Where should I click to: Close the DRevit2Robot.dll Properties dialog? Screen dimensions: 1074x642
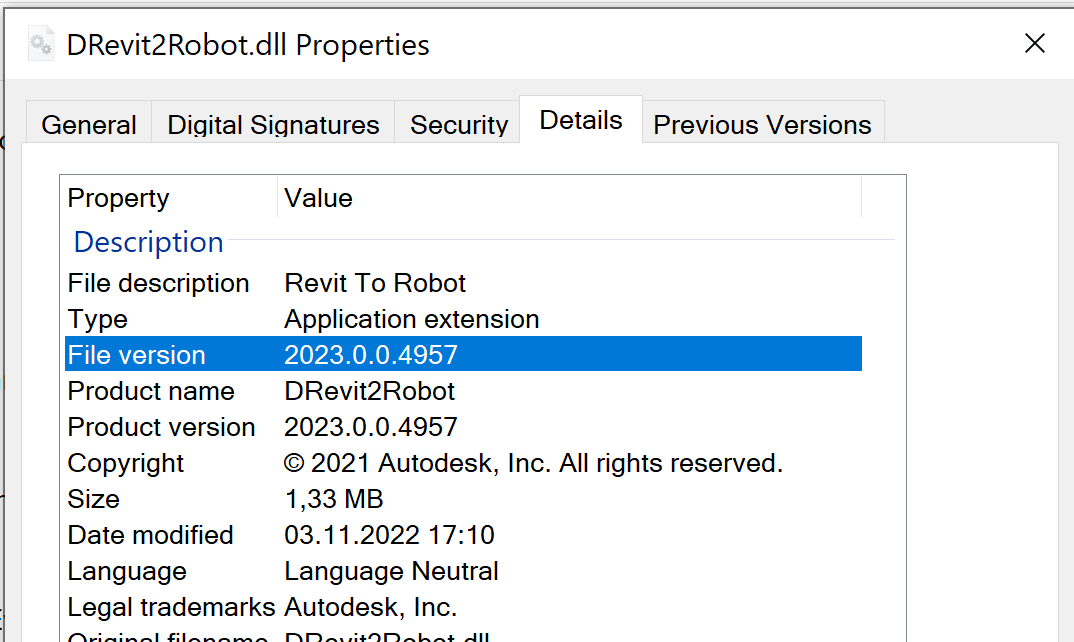[1035, 43]
